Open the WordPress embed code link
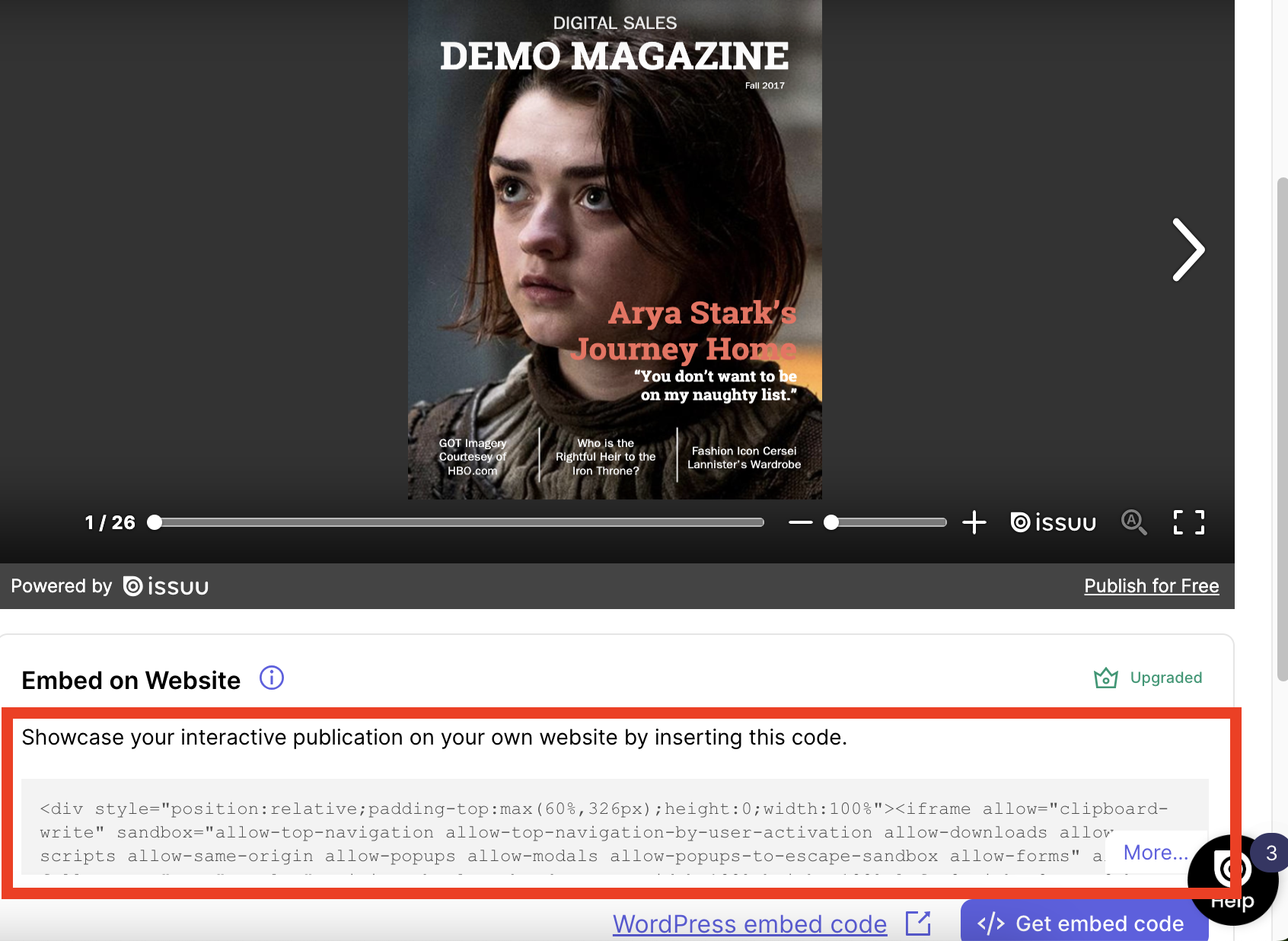Screen dimensions: 1288x941 click(749, 923)
